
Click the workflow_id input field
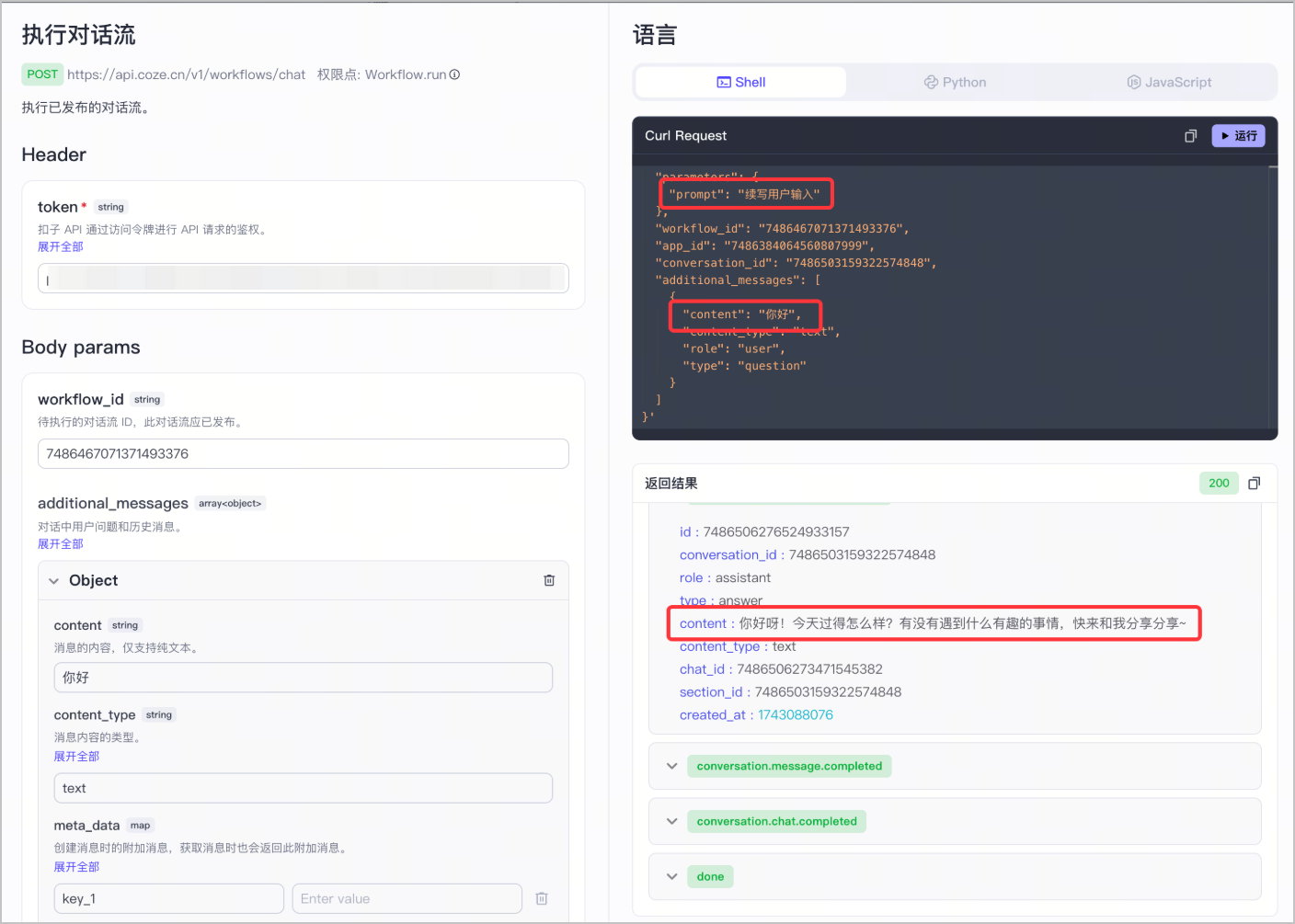pyautogui.click(x=304, y=453)
